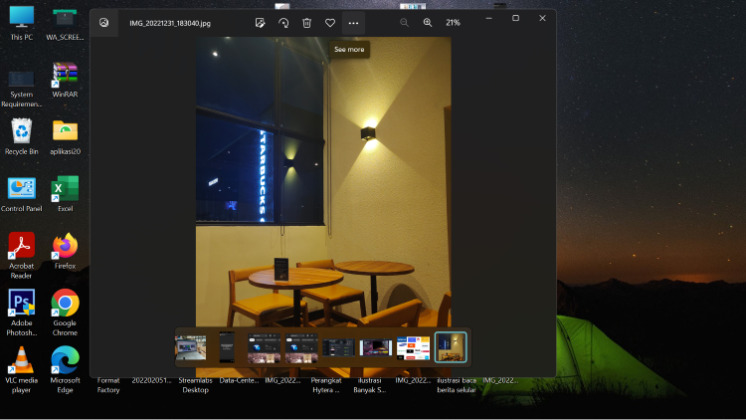746x420 pixels.
Task: Open the aplikasi20 folder
Action: tap(65, 137)
